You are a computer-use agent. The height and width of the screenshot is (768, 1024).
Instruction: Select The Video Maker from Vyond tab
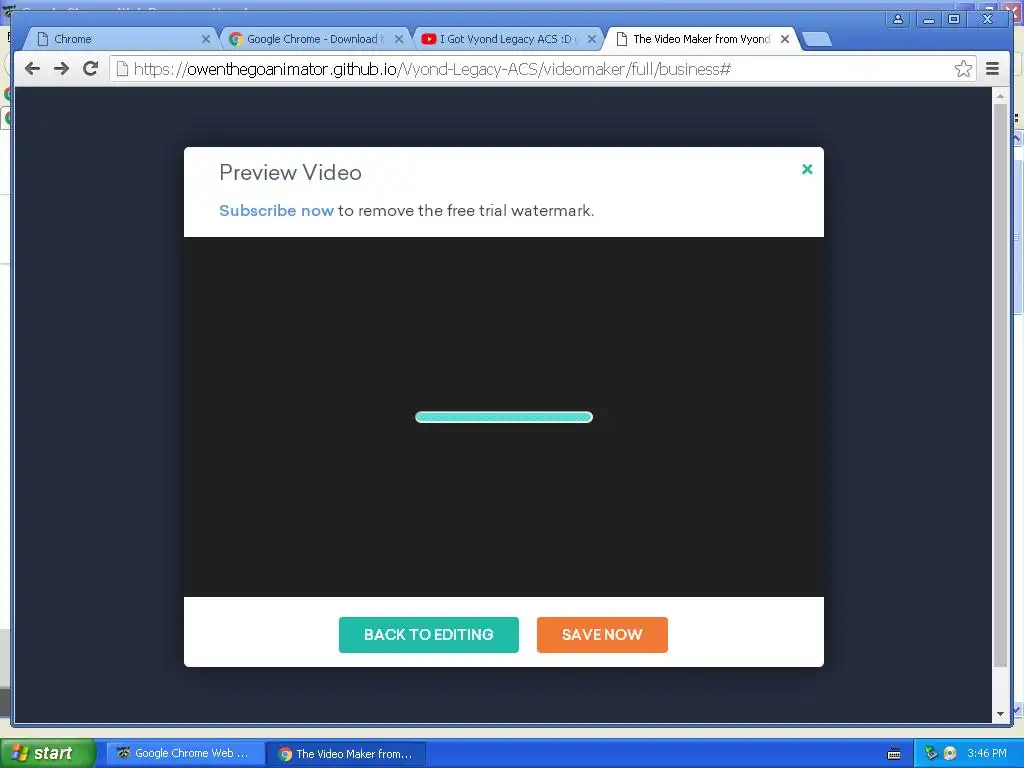pyautogui.click(x=702, y=39)
